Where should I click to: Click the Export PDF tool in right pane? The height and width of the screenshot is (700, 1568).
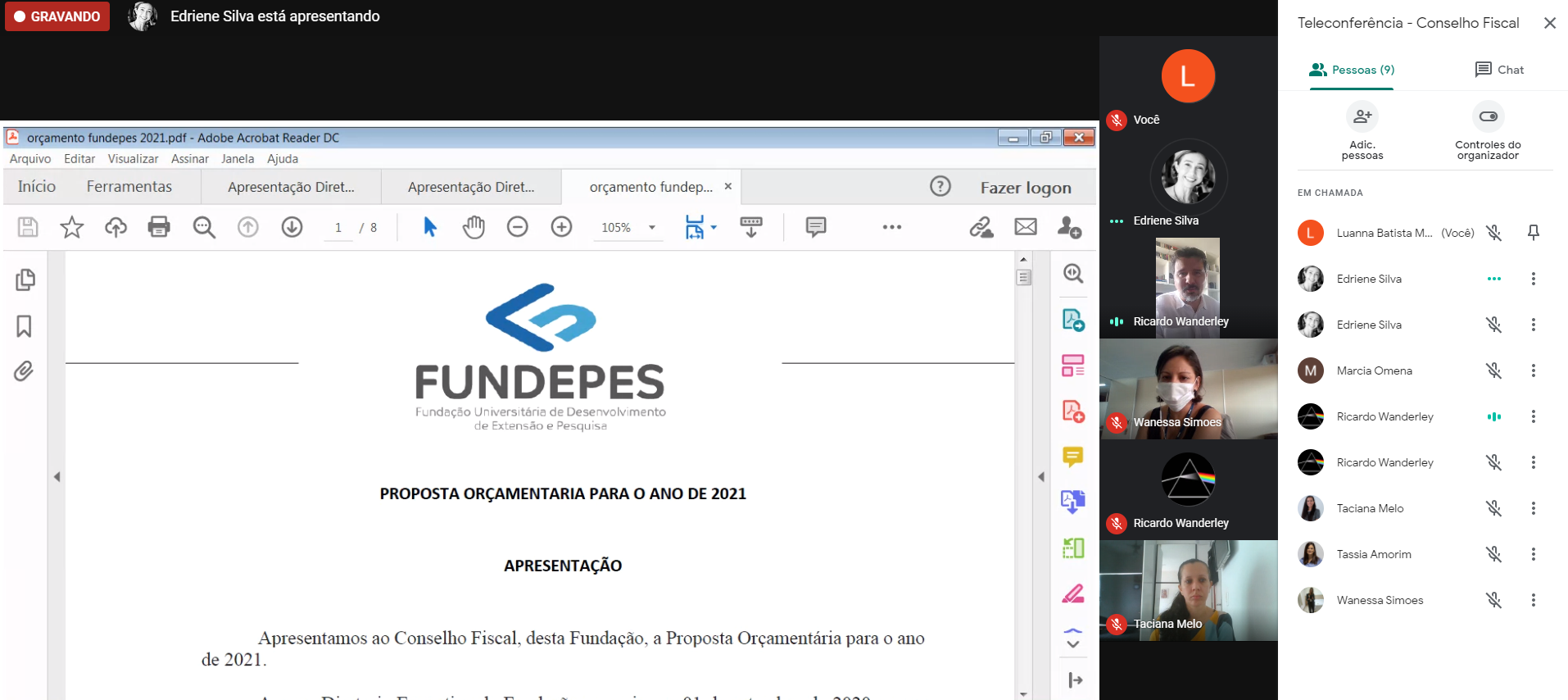click(1073, 320)
